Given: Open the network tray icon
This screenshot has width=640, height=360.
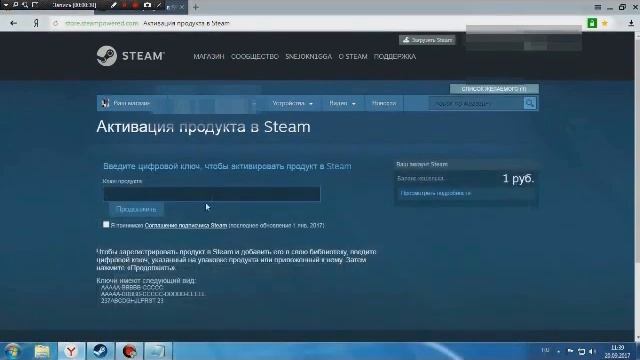Looking at the screenshot, I should pyautogui.click(x=582, y=351).
